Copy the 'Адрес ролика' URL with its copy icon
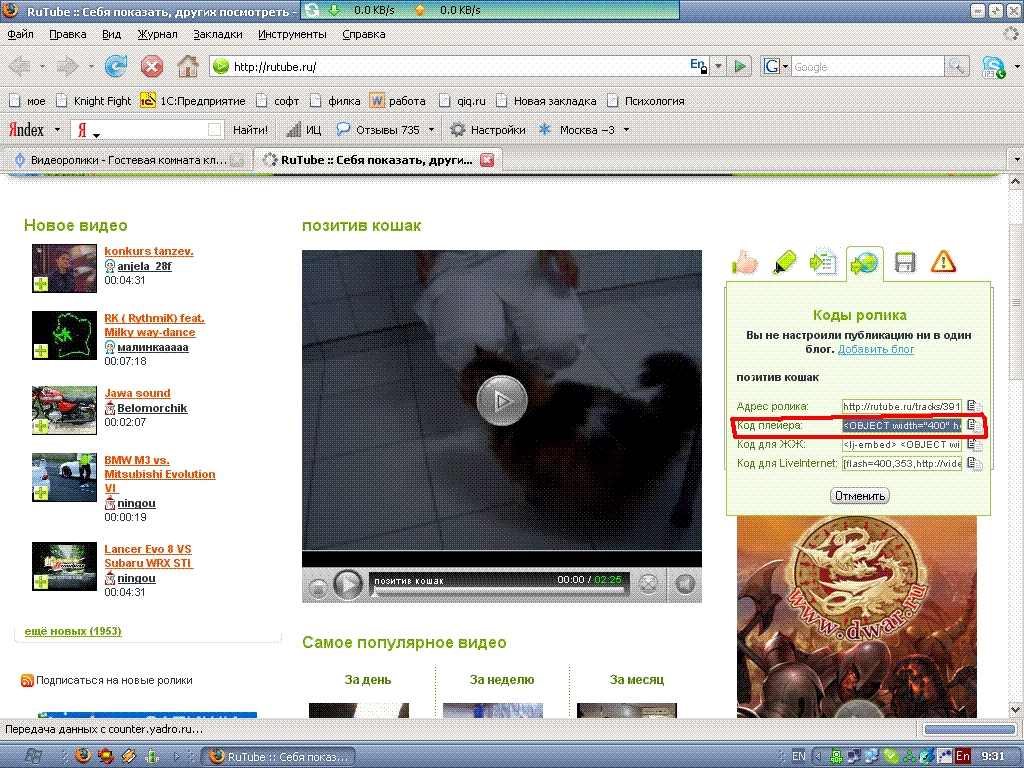The height and width of the screenshot is (768, 1024). click(x=974, y=406)
